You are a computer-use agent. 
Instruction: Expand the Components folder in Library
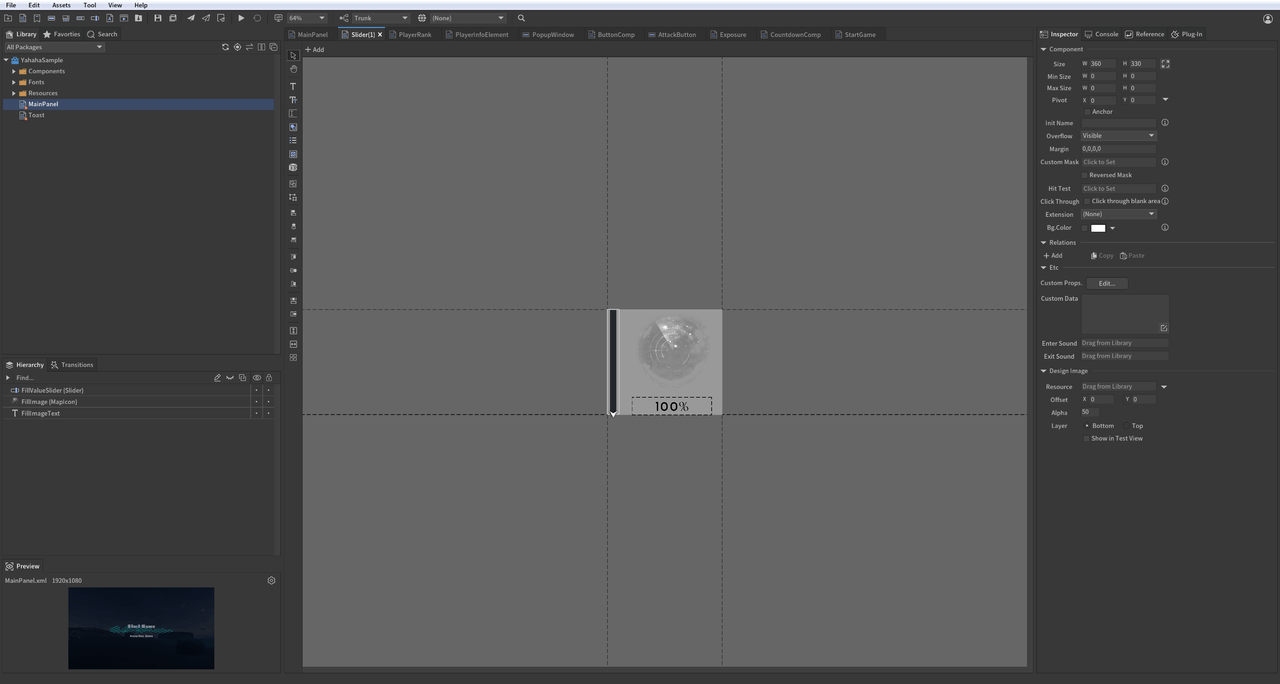[x=14, y=71]
